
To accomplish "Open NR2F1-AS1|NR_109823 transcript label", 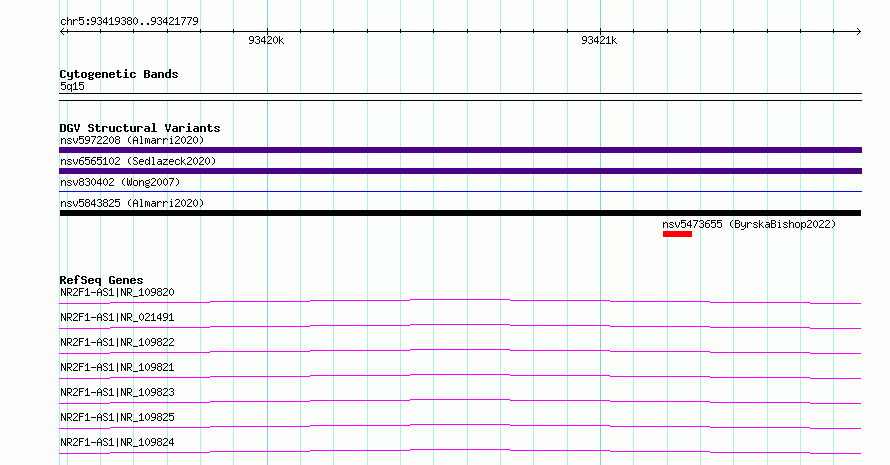I will pyautogui.click(x=117, y=392).
